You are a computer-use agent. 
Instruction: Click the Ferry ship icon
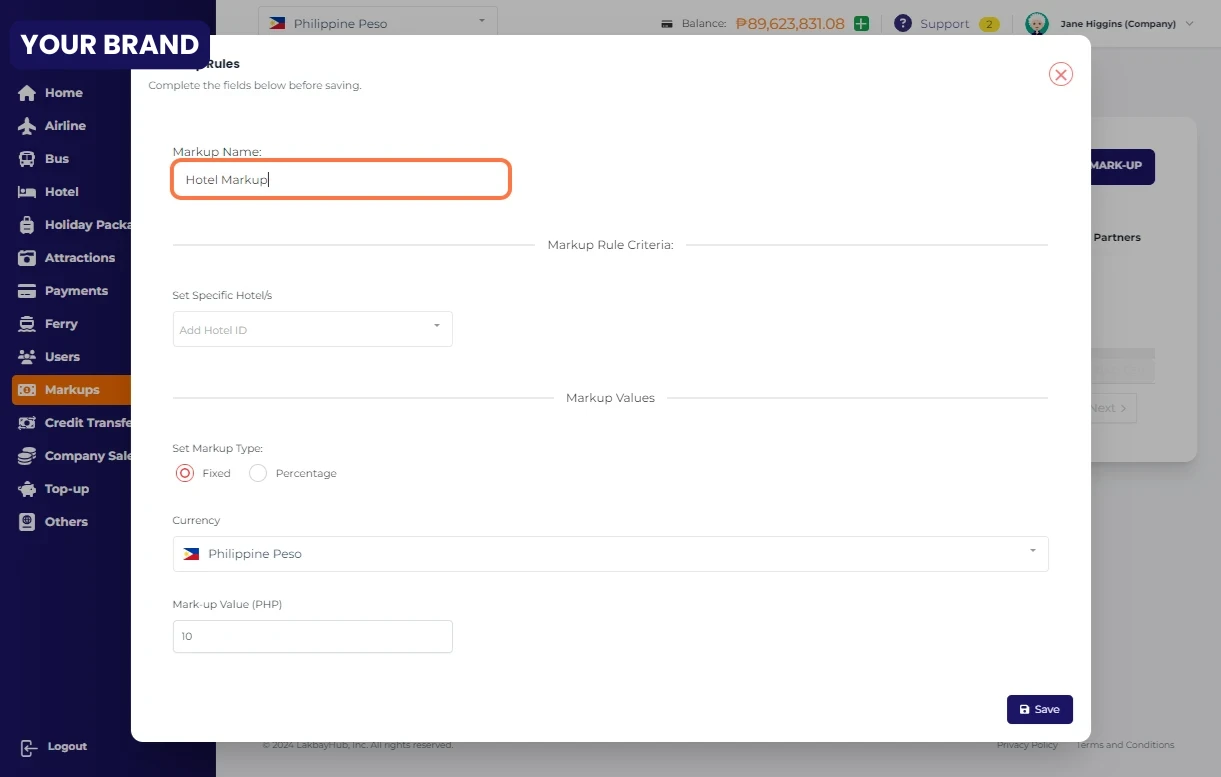[27, 324]
